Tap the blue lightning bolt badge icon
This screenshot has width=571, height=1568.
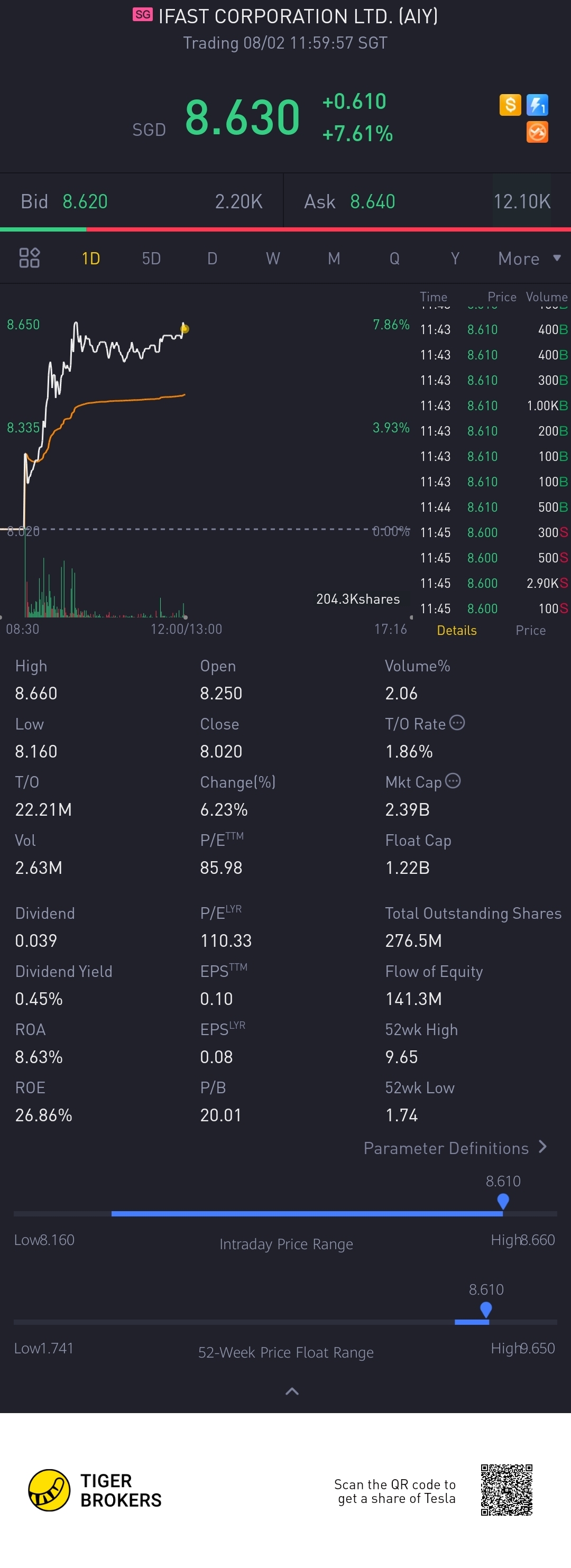(537, 105)
